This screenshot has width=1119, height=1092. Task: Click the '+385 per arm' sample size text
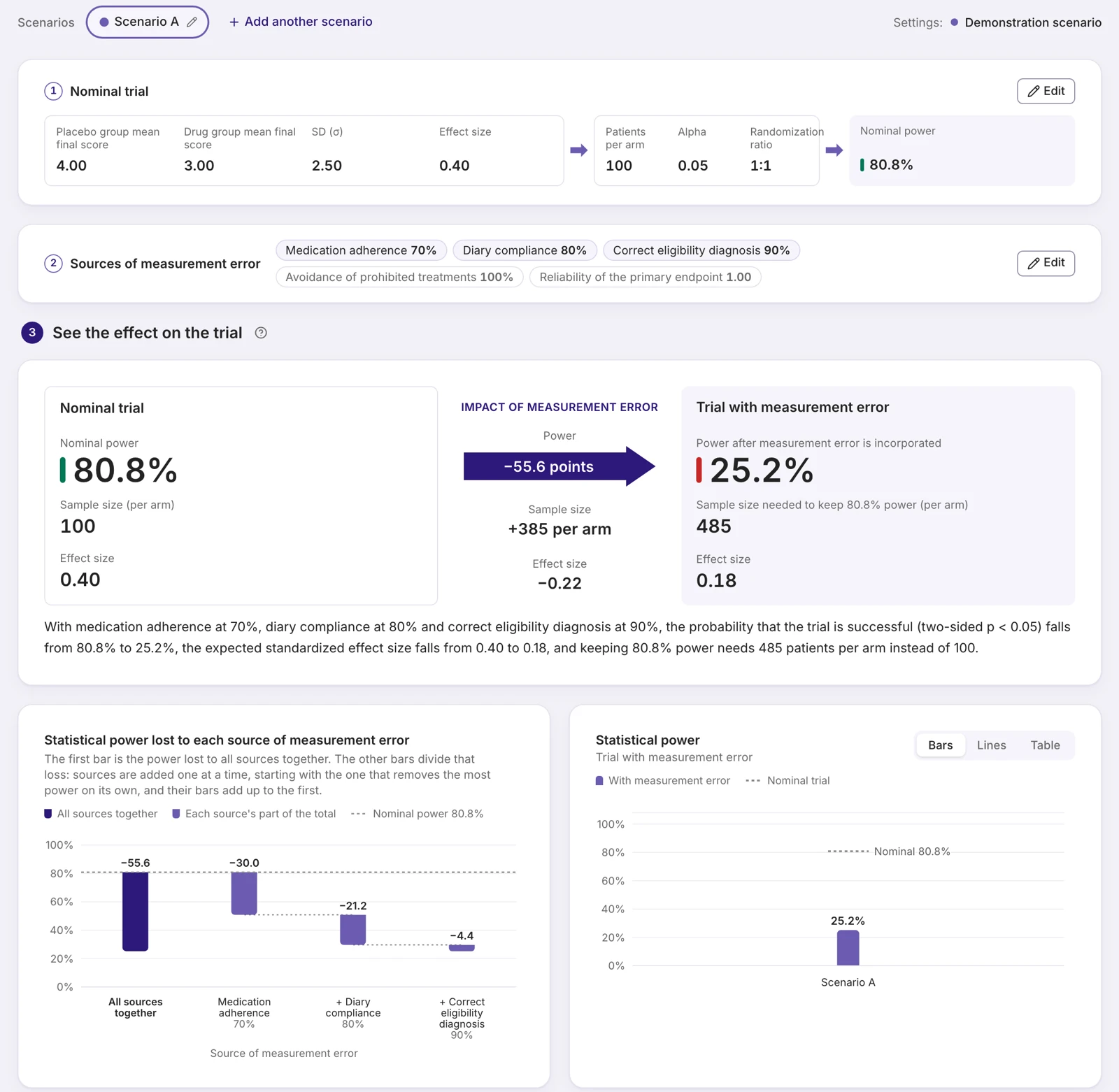click(x=559, y=529)
